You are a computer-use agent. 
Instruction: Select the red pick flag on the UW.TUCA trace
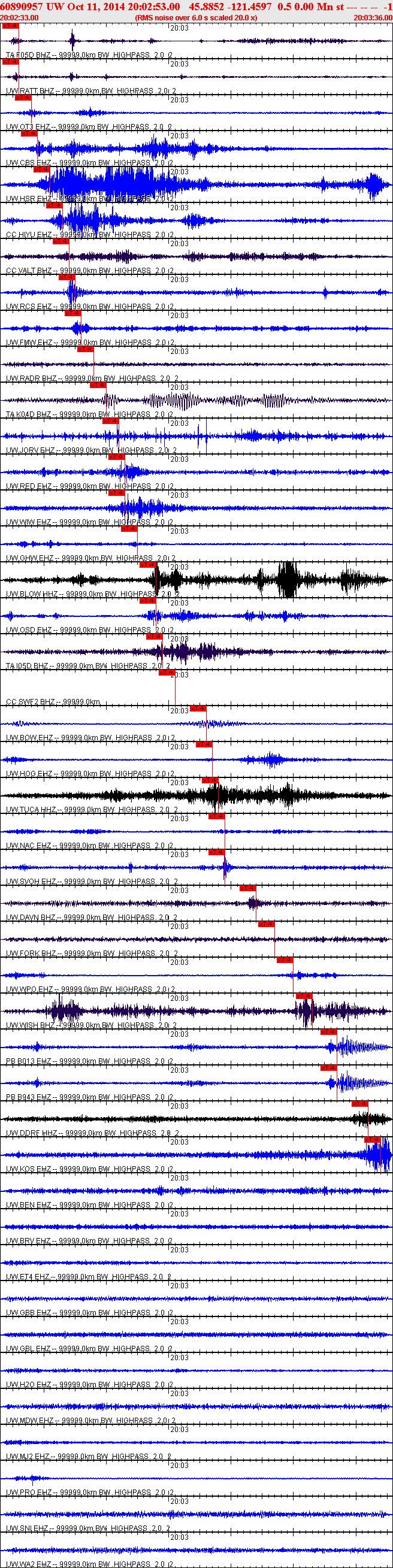click(x=210, y=780)
